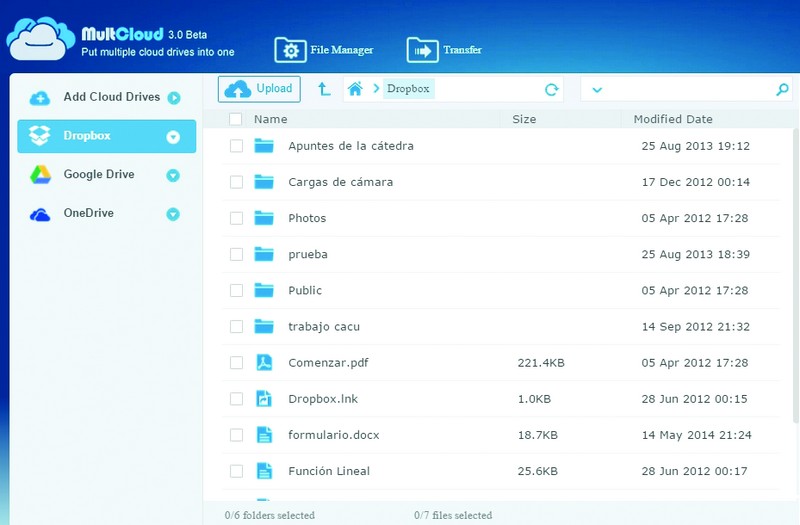Check the Public folder checkbox

[236, 291]
